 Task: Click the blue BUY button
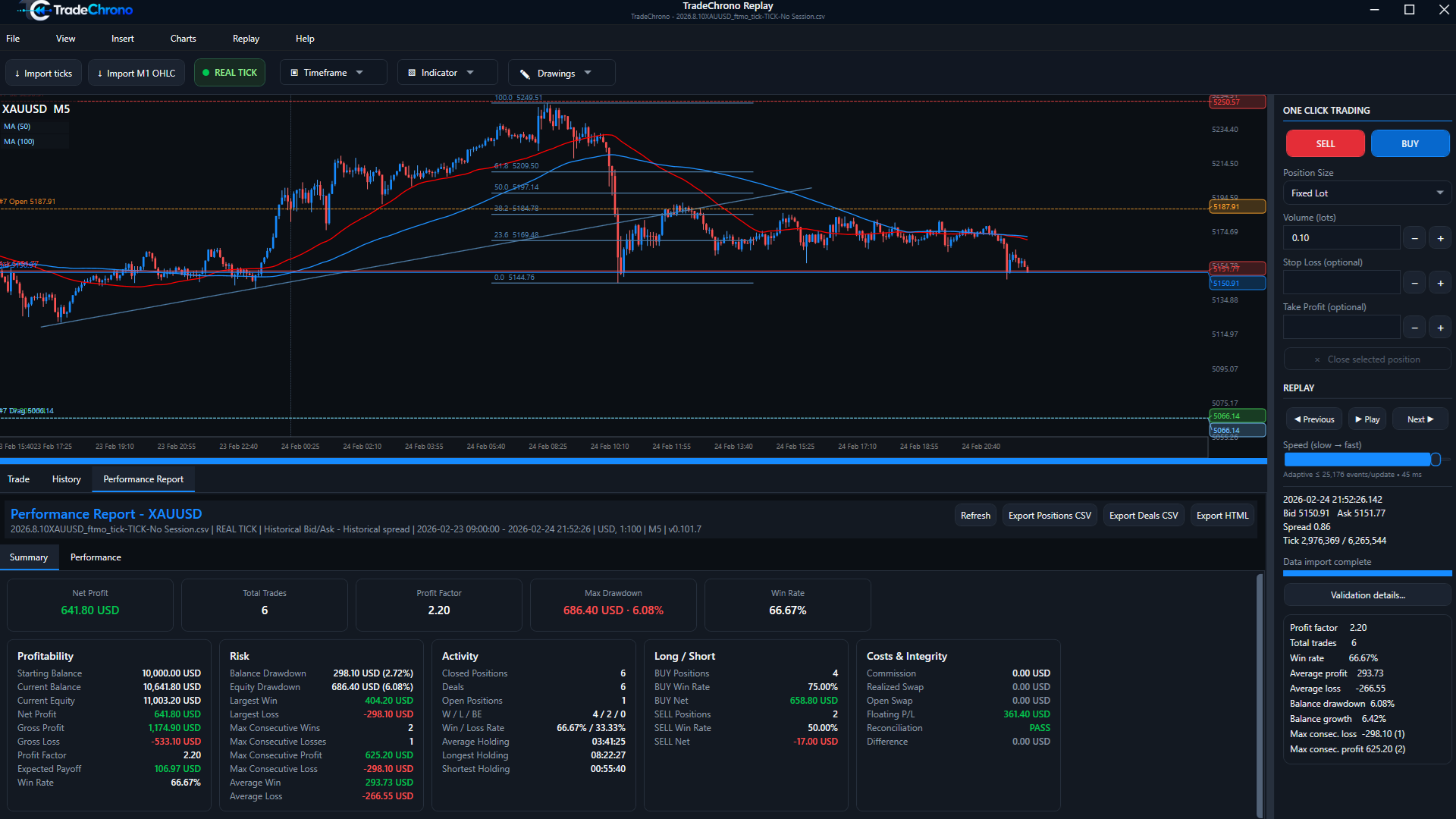(1410, 143)
